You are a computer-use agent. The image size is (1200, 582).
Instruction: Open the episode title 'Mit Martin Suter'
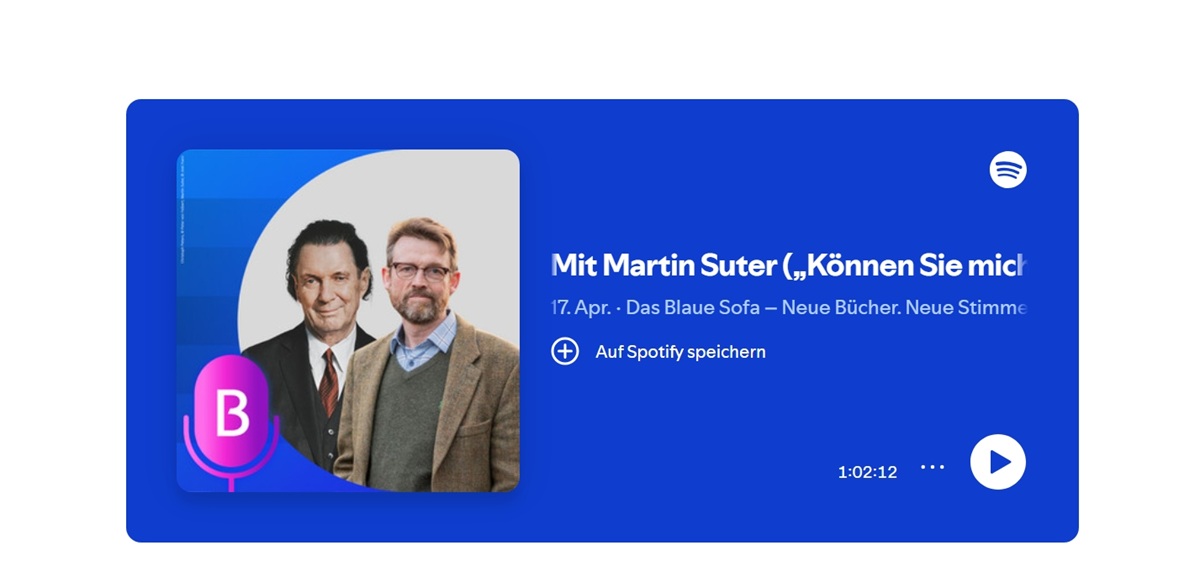coord(664,265)
